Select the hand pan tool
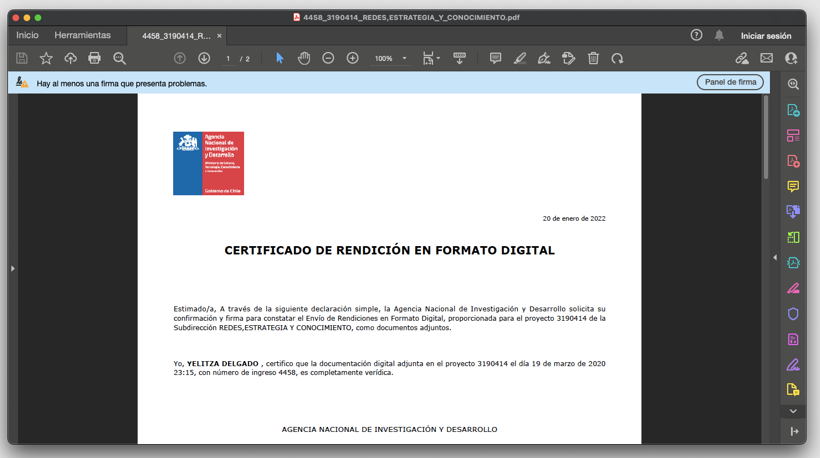Image resolution: width=820 pixels, height=458 pixels. (304, 58)
